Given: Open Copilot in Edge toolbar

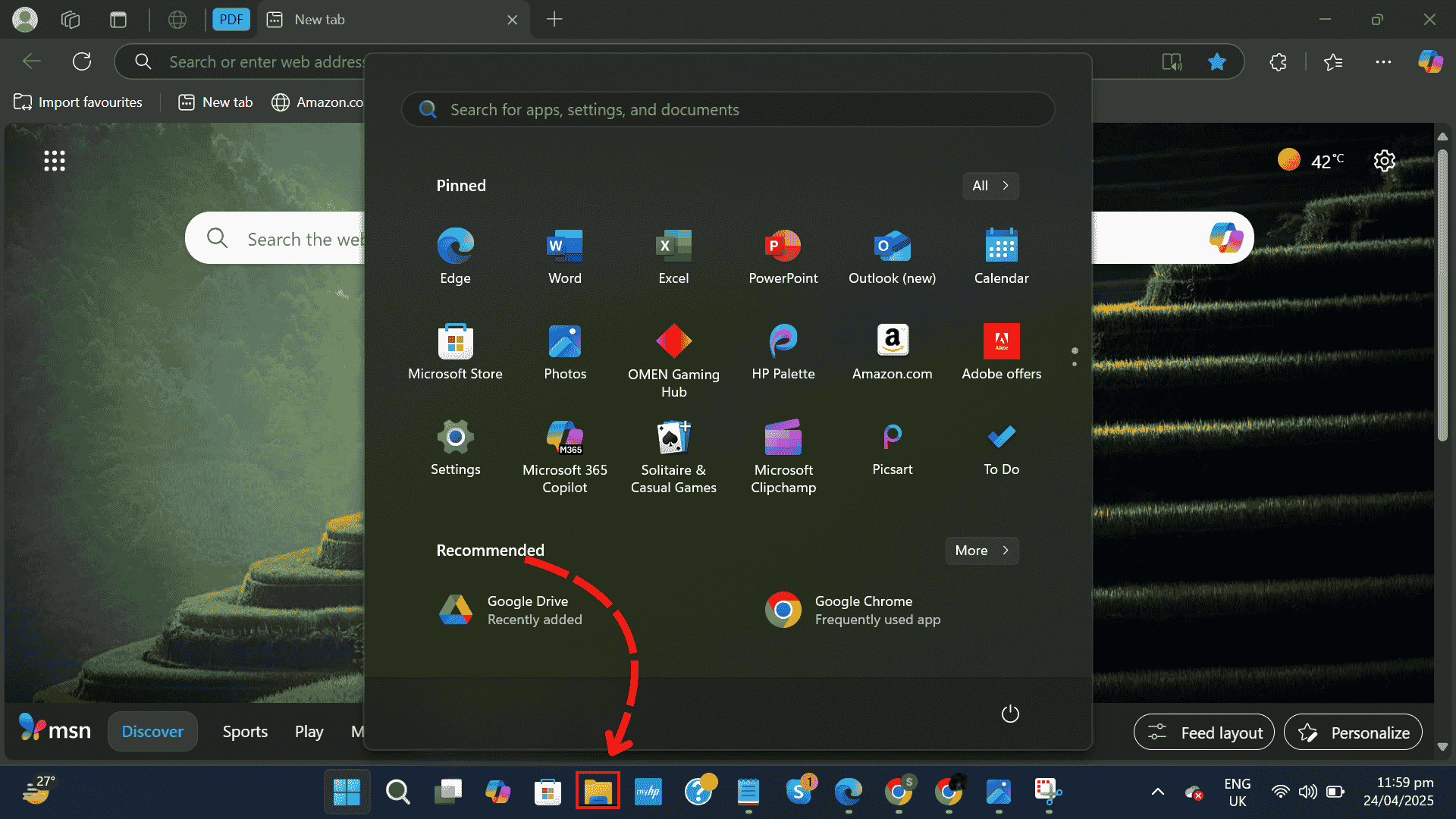Looking at the screenshot, I should click(1430, 61).
